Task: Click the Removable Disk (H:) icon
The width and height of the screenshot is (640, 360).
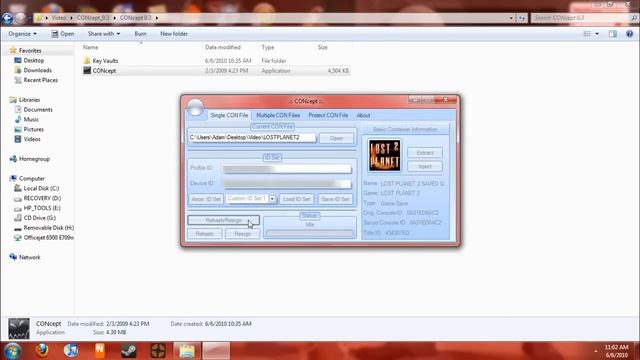Action: tap(18, 228)
